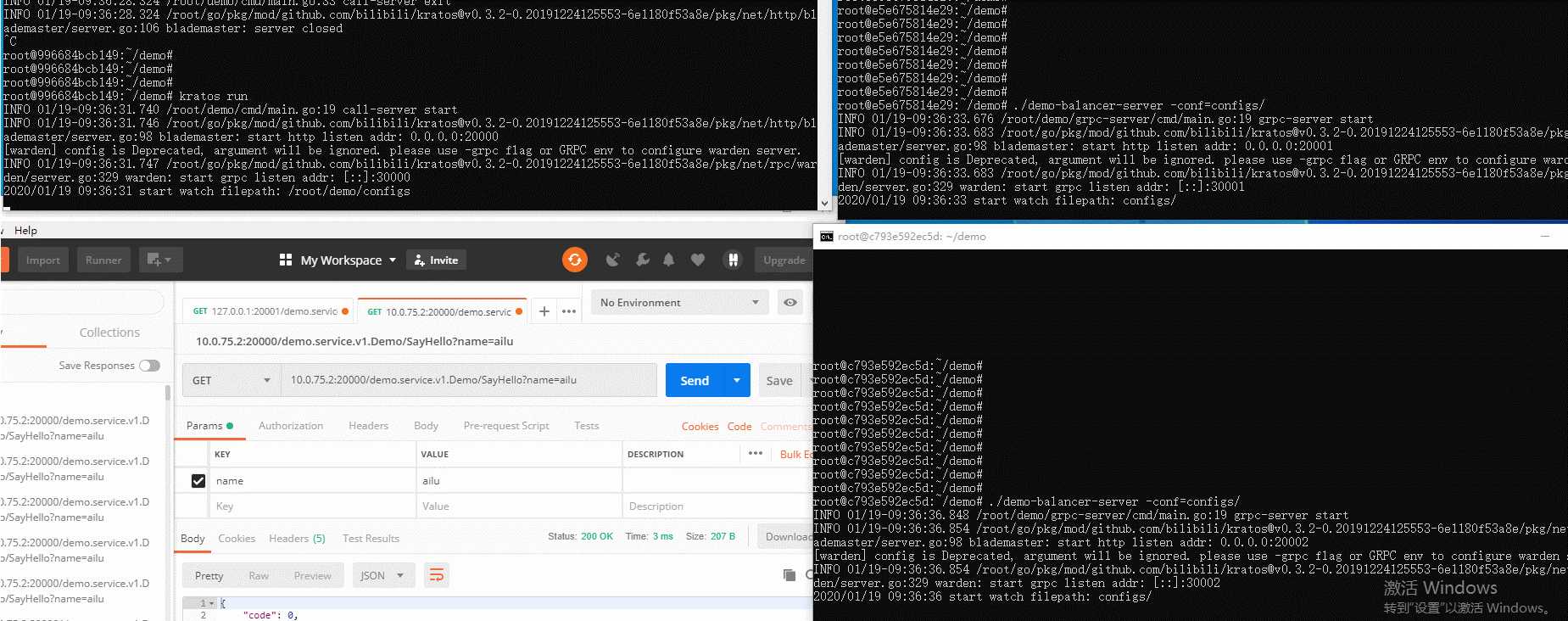Switch to request tab 127.0.0.1:20001
This screenshot has height=621, width=1568.
tap(270, 311)
